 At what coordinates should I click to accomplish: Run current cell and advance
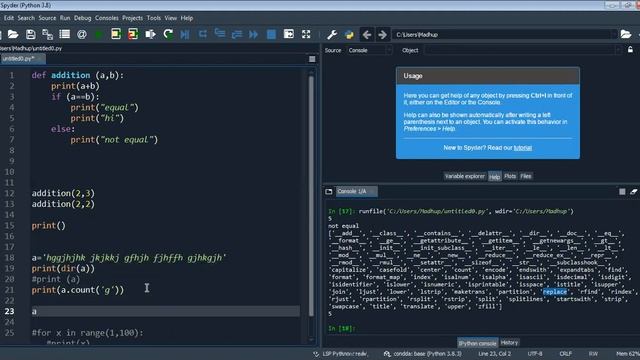[133, 34]
